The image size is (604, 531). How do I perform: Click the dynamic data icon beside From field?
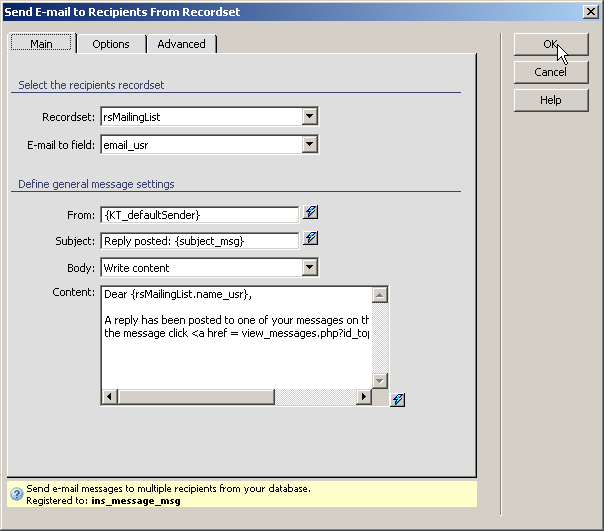click(x=310, y=213)
